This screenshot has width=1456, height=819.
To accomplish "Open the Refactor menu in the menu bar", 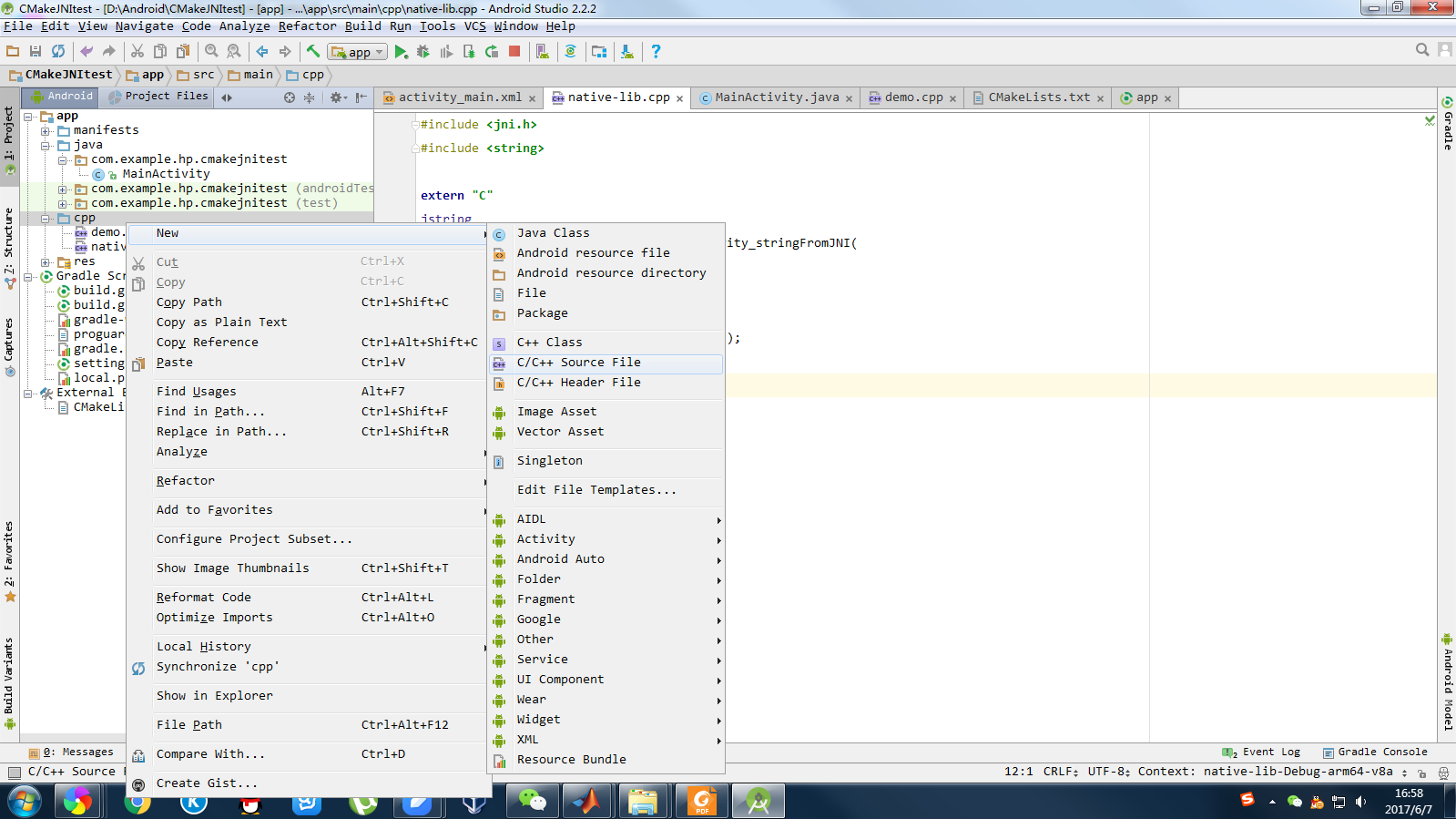I will [307, 26].
